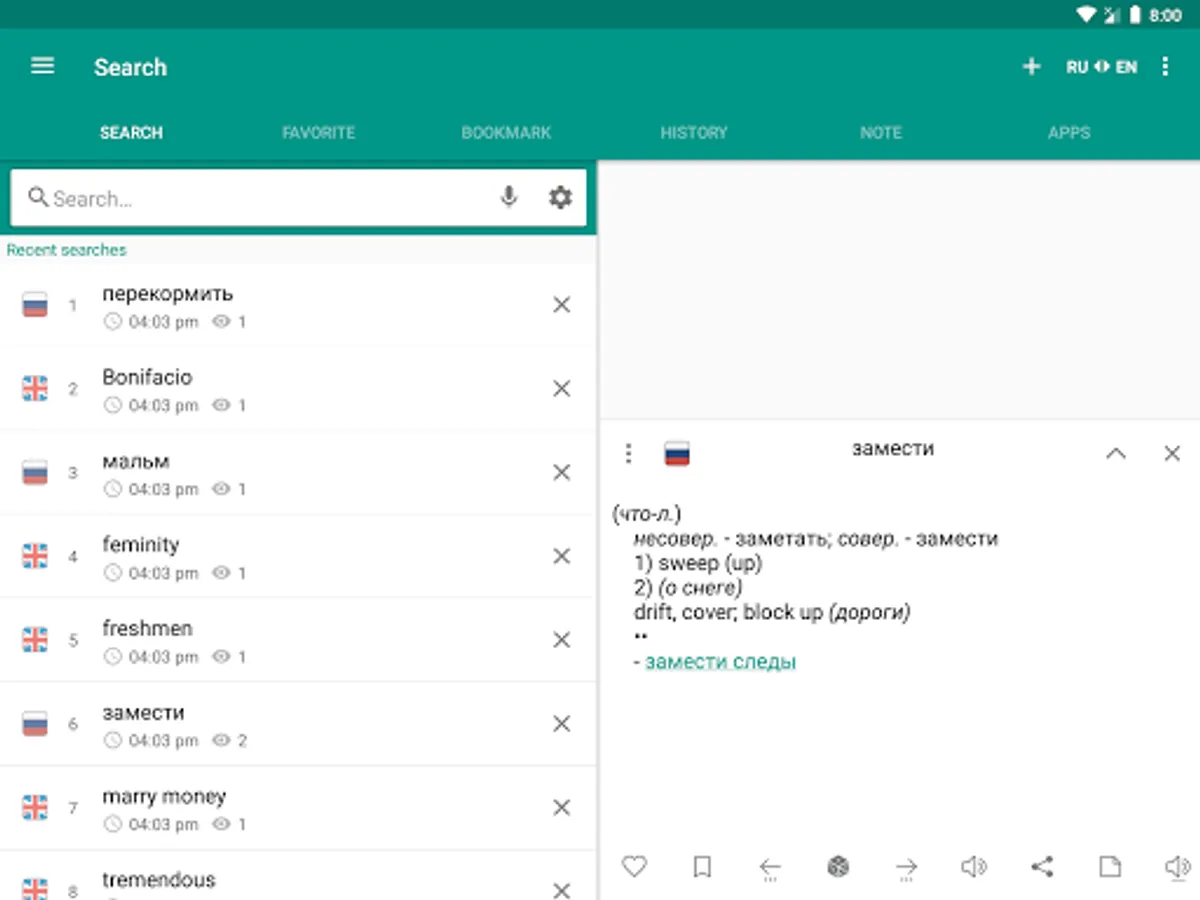Image resolution: width=1200 pixels, height=900 pixels.
Task: Open the Note tab
Action: click(881, 132)
